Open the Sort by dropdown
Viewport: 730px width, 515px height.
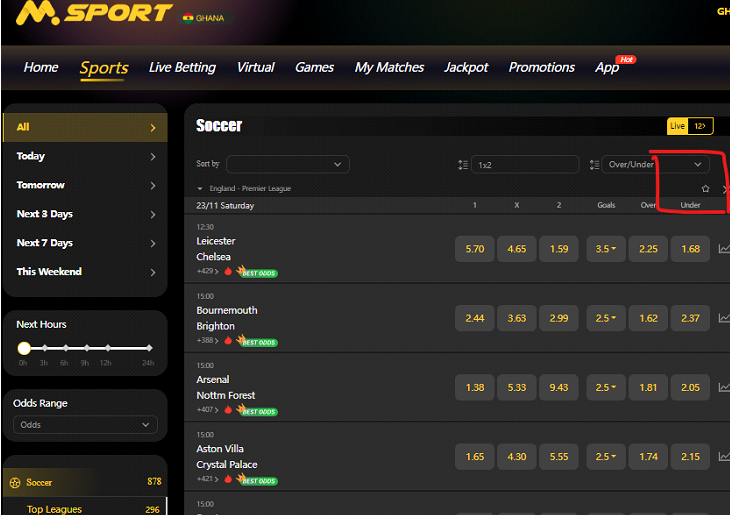tap(287, 164)
